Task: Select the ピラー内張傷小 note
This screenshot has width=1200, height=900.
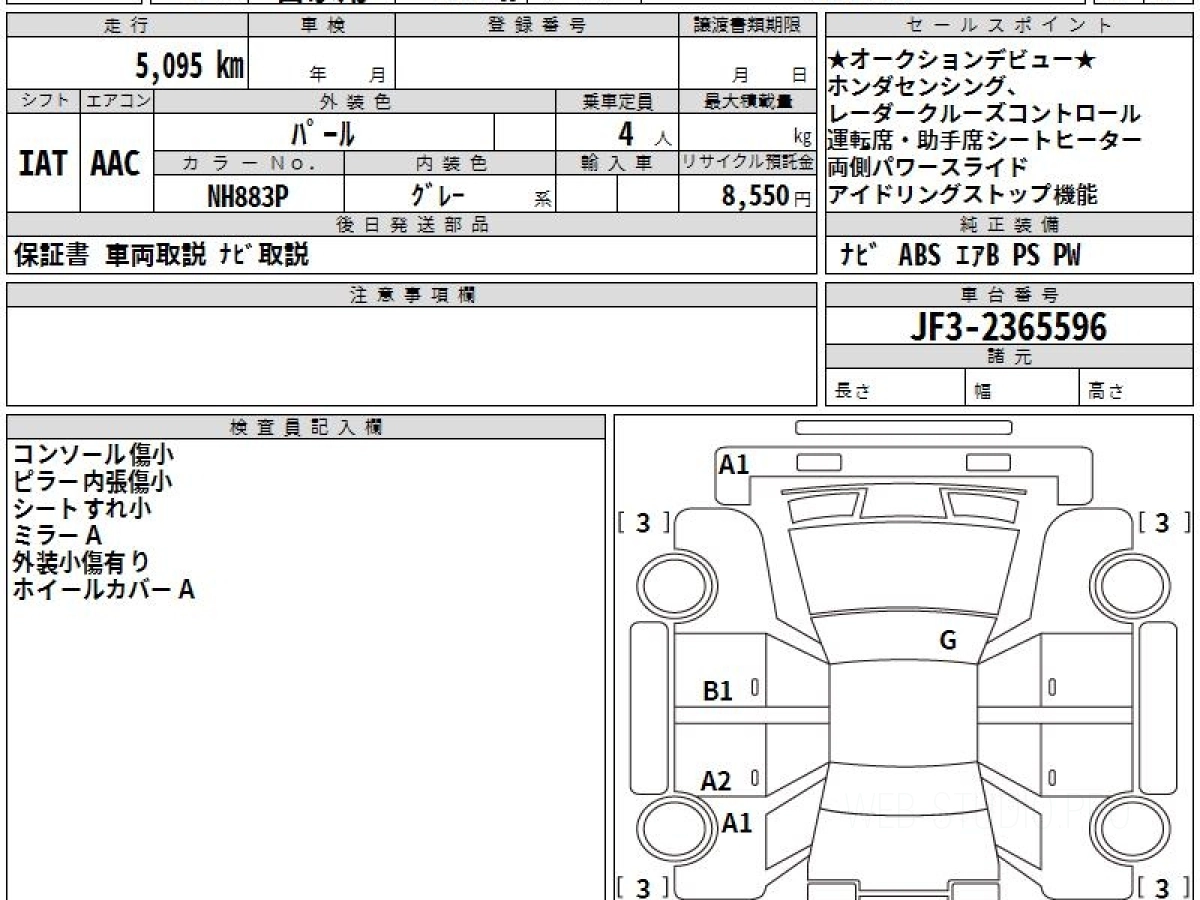Action: click(92, 482)
